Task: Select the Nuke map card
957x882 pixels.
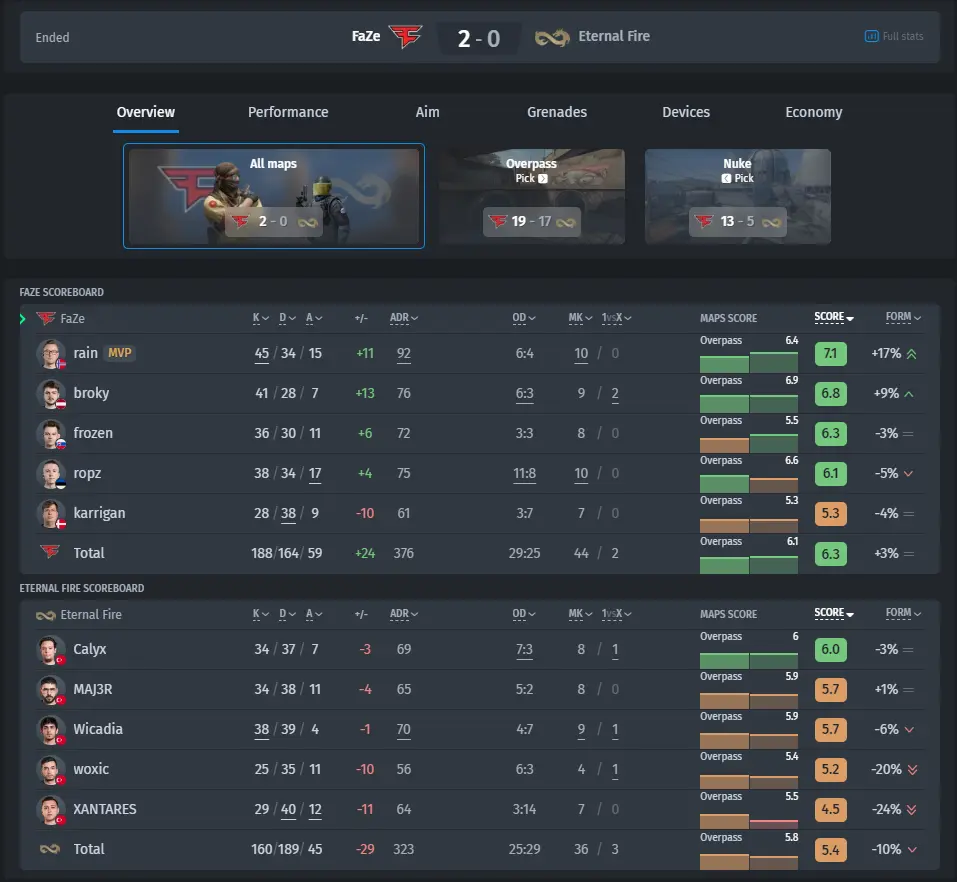Action: [x=738, y=197]
